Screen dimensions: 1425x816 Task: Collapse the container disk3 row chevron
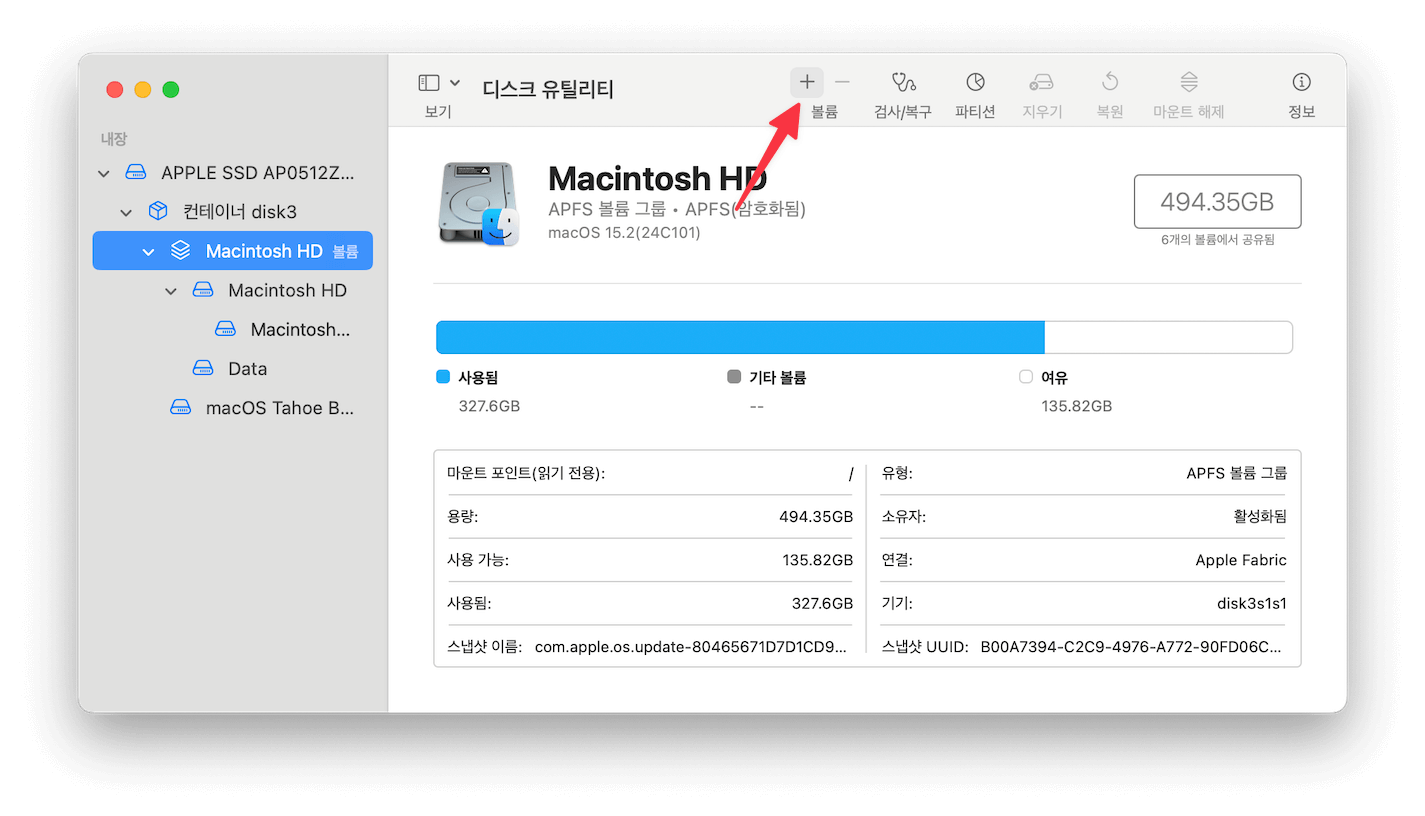126,212
